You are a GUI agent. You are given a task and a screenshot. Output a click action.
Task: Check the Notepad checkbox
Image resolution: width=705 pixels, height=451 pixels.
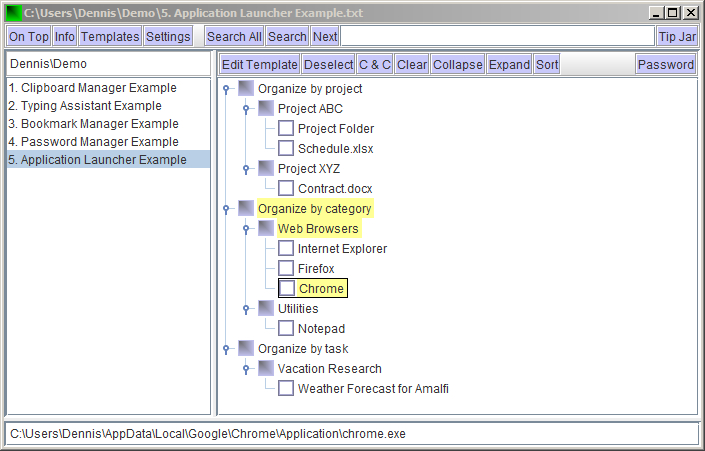pos(286,328)
